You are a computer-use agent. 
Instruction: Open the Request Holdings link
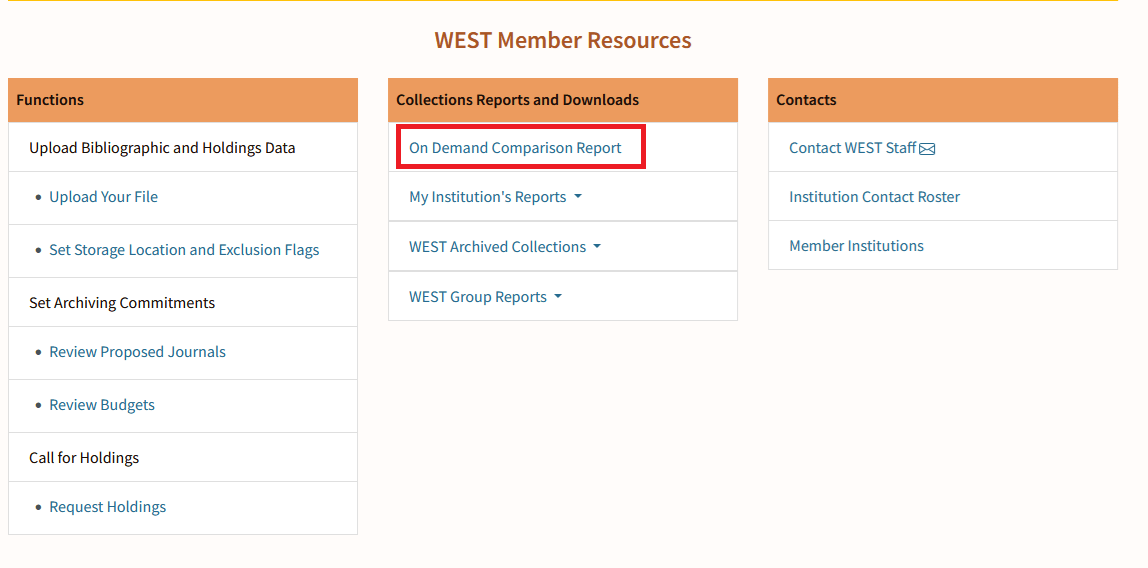[x=108, y=507]
